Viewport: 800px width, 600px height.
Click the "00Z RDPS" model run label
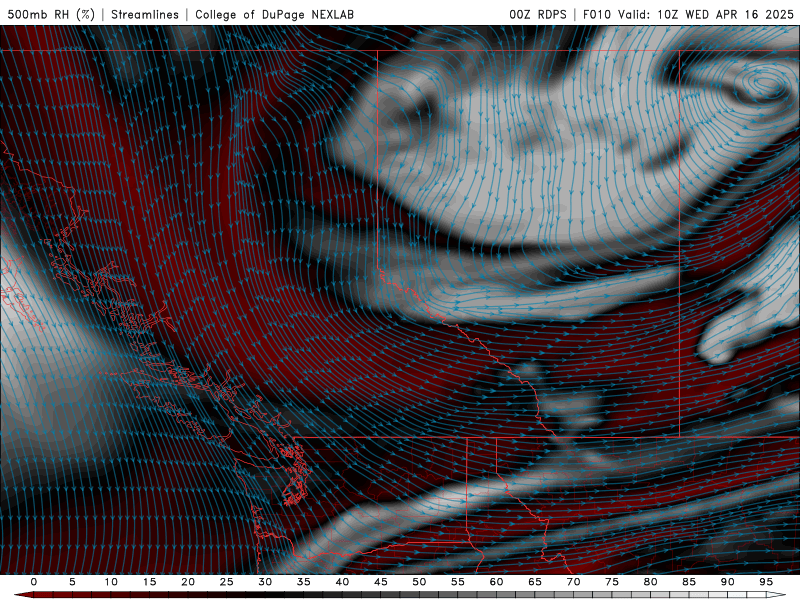[538, 14]
